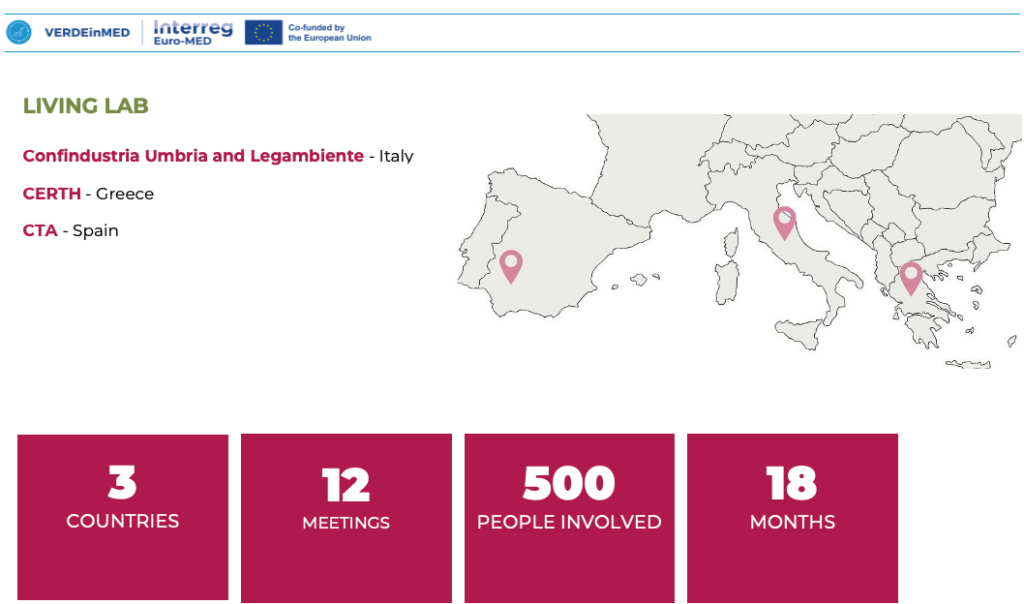Click the CTA partner name
The height and width of the screenshot is (604, 1024).
point(40,230)
